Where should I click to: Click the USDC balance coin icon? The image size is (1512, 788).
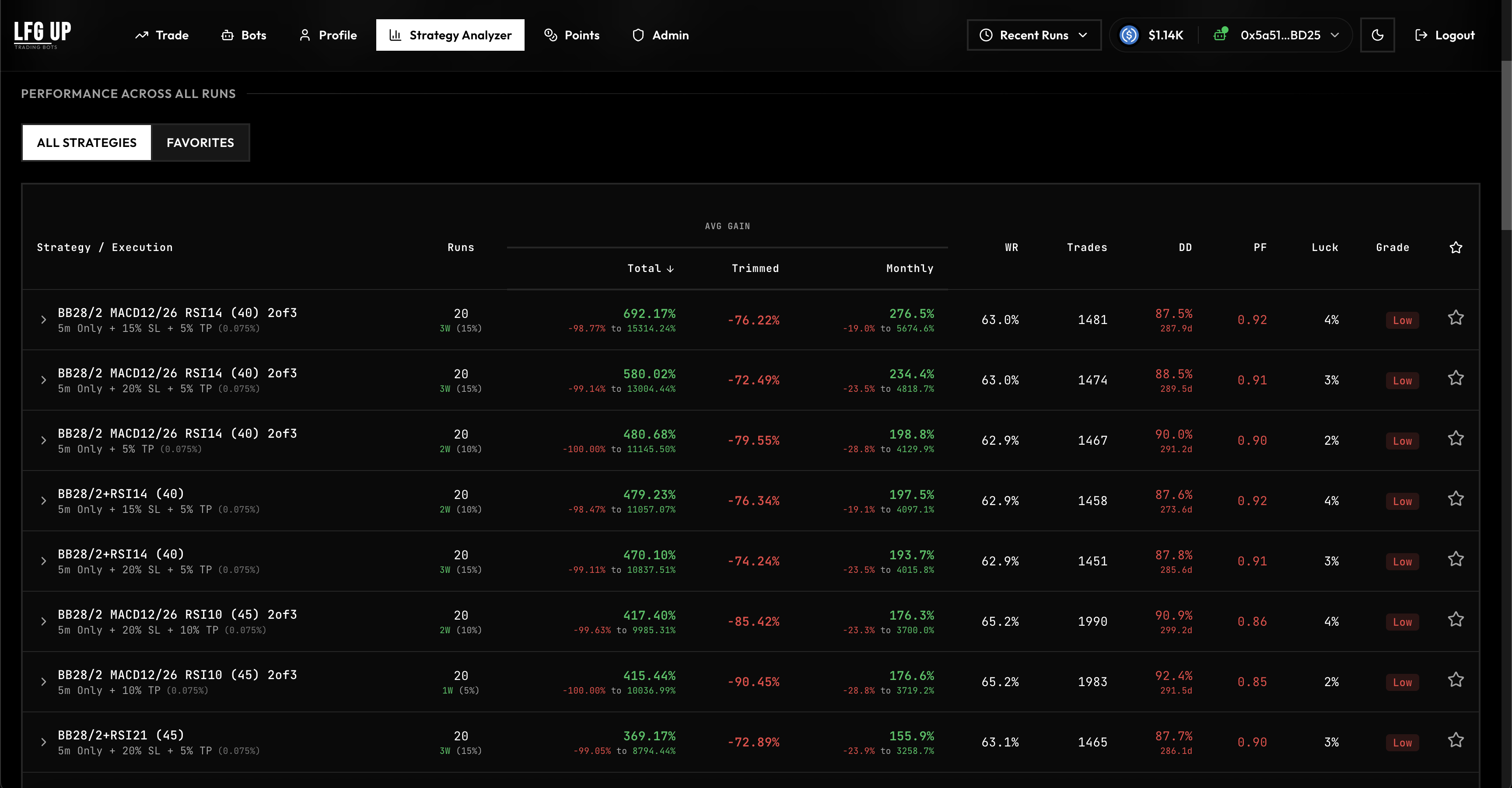(1129, 35)
